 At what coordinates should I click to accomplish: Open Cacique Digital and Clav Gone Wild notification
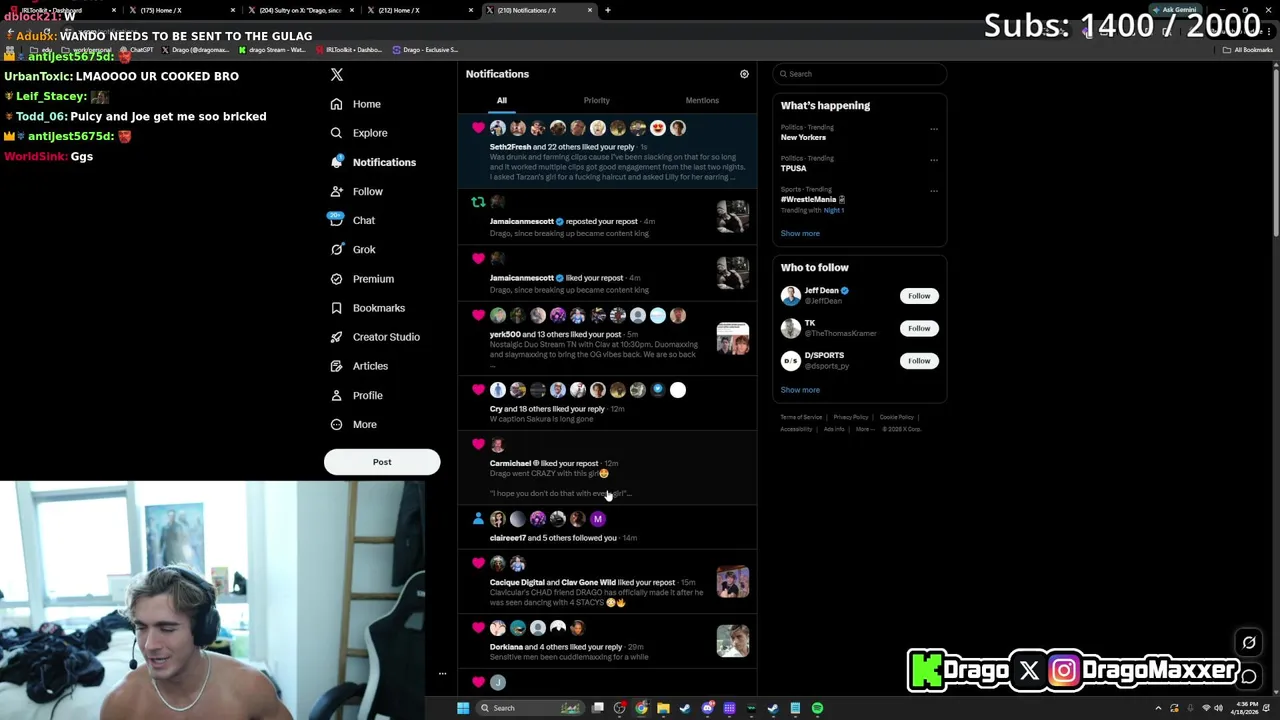[x=608, y=583]
